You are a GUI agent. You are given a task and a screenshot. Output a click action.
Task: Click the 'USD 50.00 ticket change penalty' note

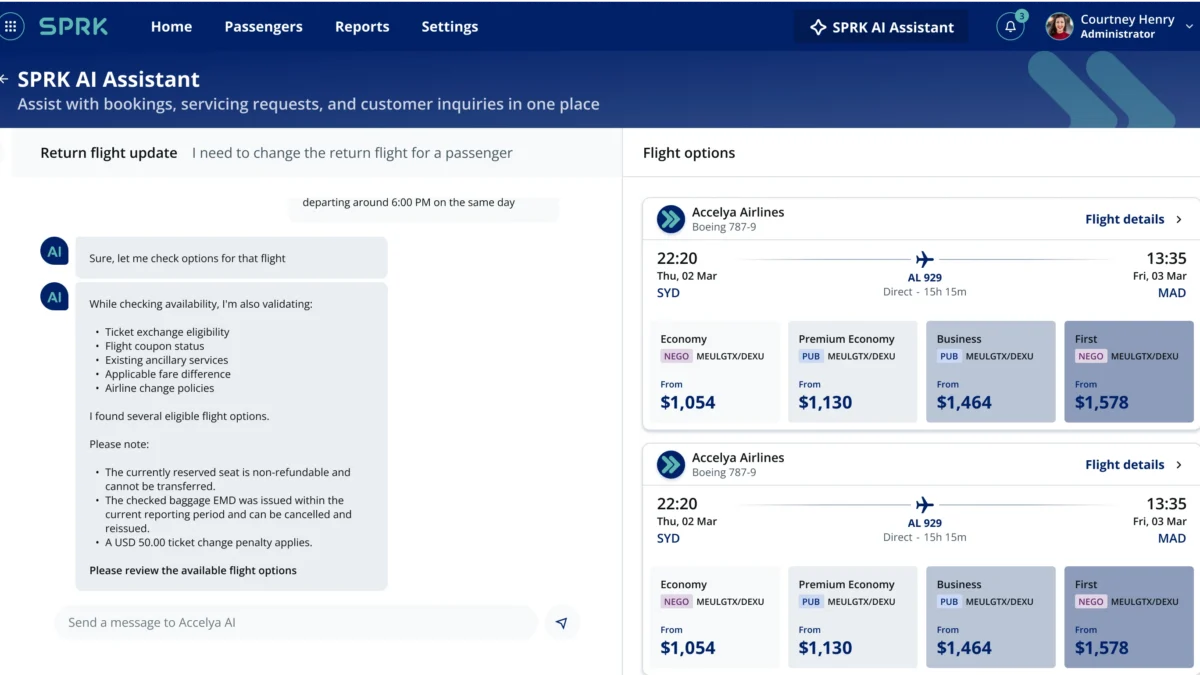[208, 543]
